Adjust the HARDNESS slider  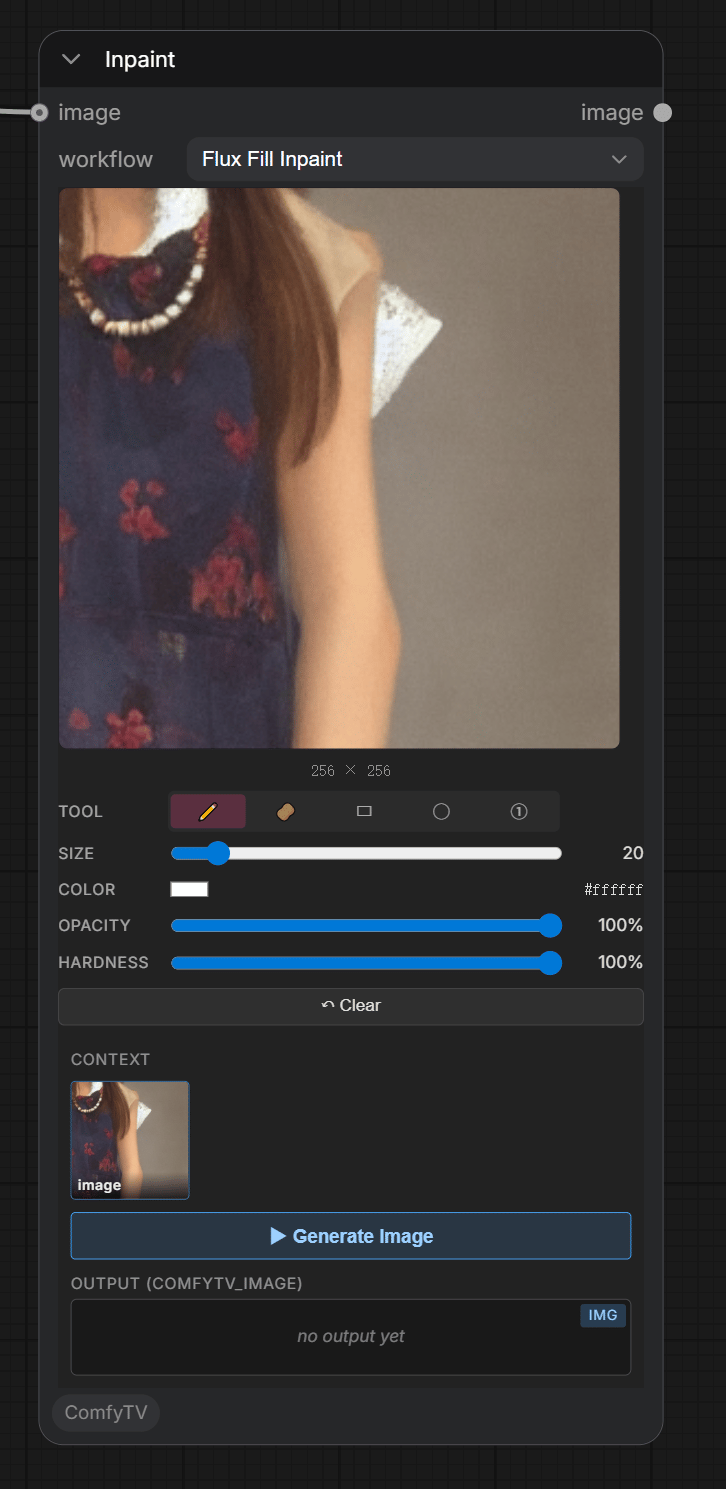366,962
